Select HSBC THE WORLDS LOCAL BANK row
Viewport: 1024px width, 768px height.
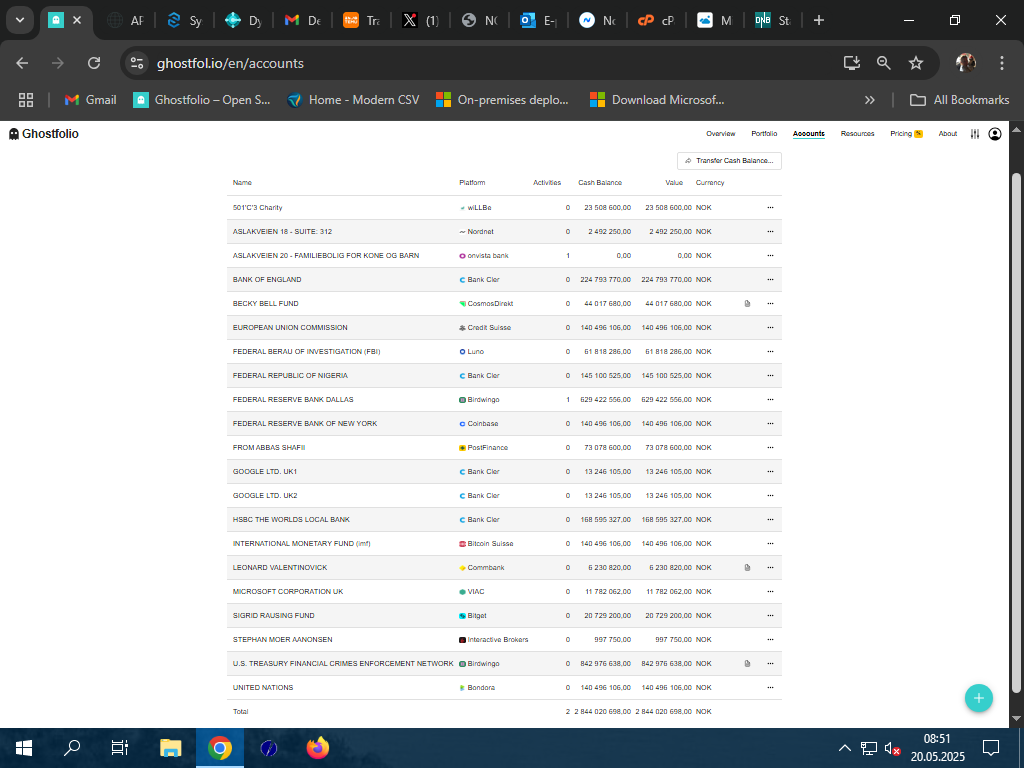(x=504, y=520)
